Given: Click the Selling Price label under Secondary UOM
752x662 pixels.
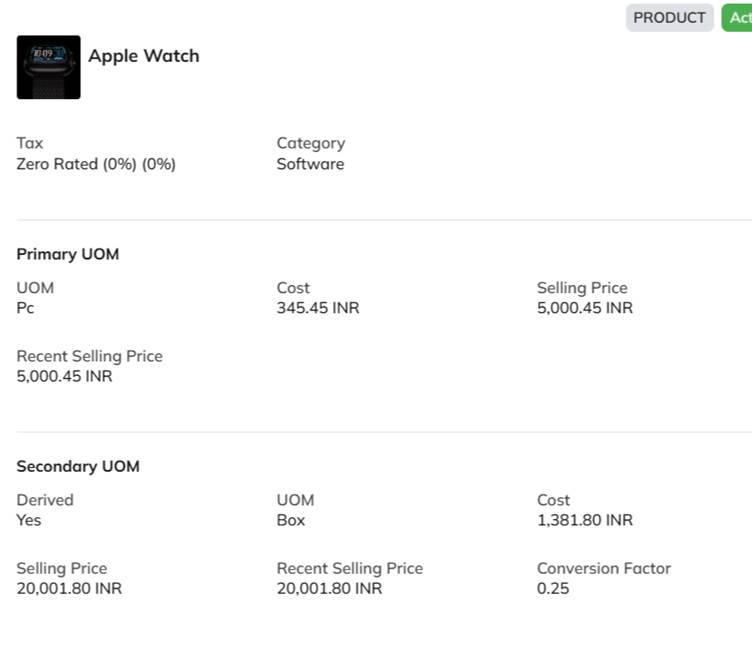Looking at the screenshot, I should tap(62, 568).
